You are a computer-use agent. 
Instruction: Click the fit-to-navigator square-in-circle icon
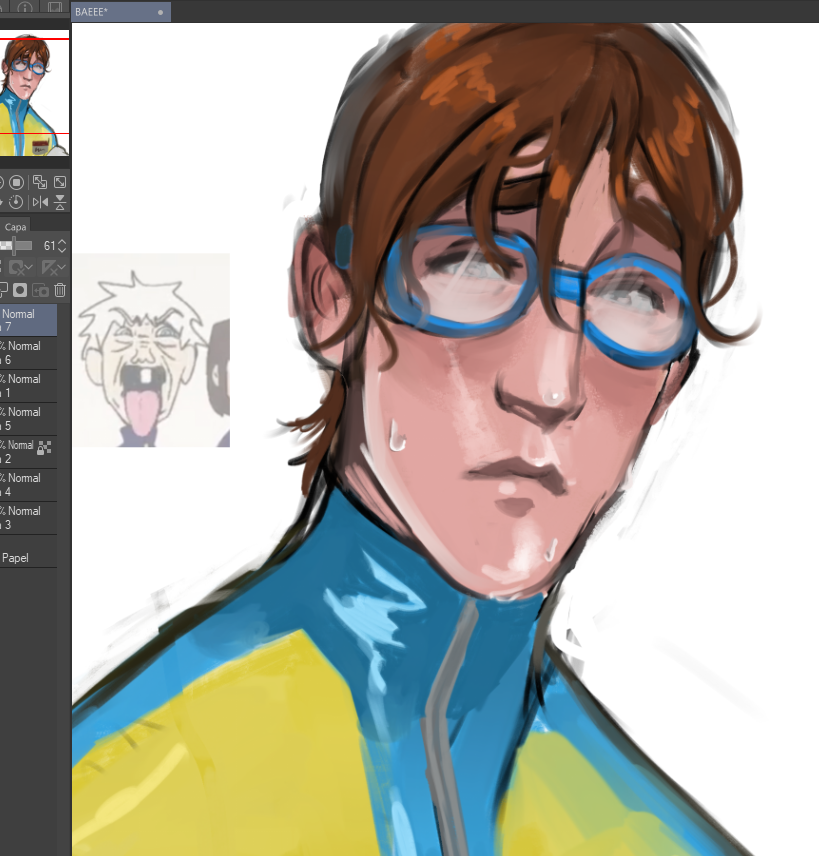pos(16,182)
